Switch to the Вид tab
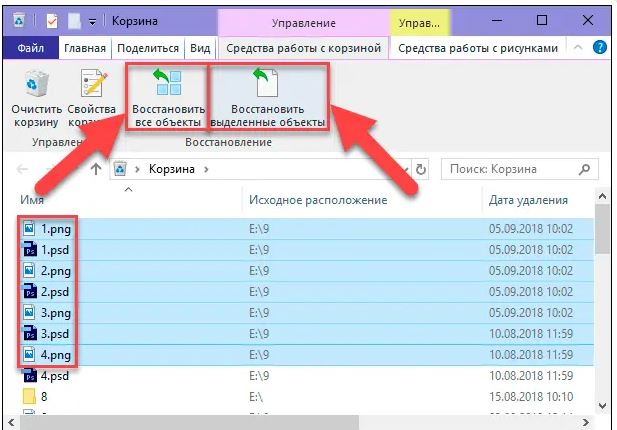This screenshot has width=617, height=430. [200, 48]
